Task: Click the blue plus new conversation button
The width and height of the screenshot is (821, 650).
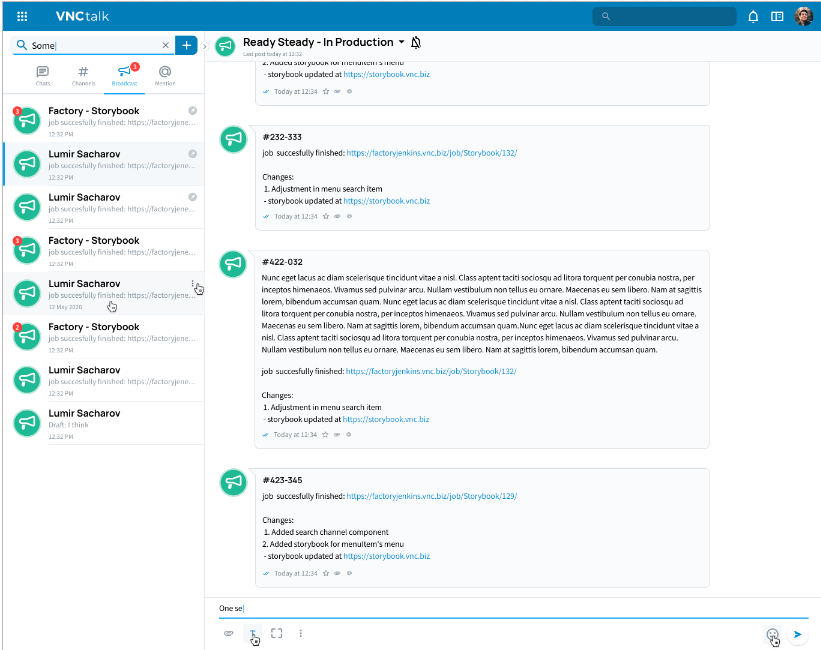Action: coord(186,45)
